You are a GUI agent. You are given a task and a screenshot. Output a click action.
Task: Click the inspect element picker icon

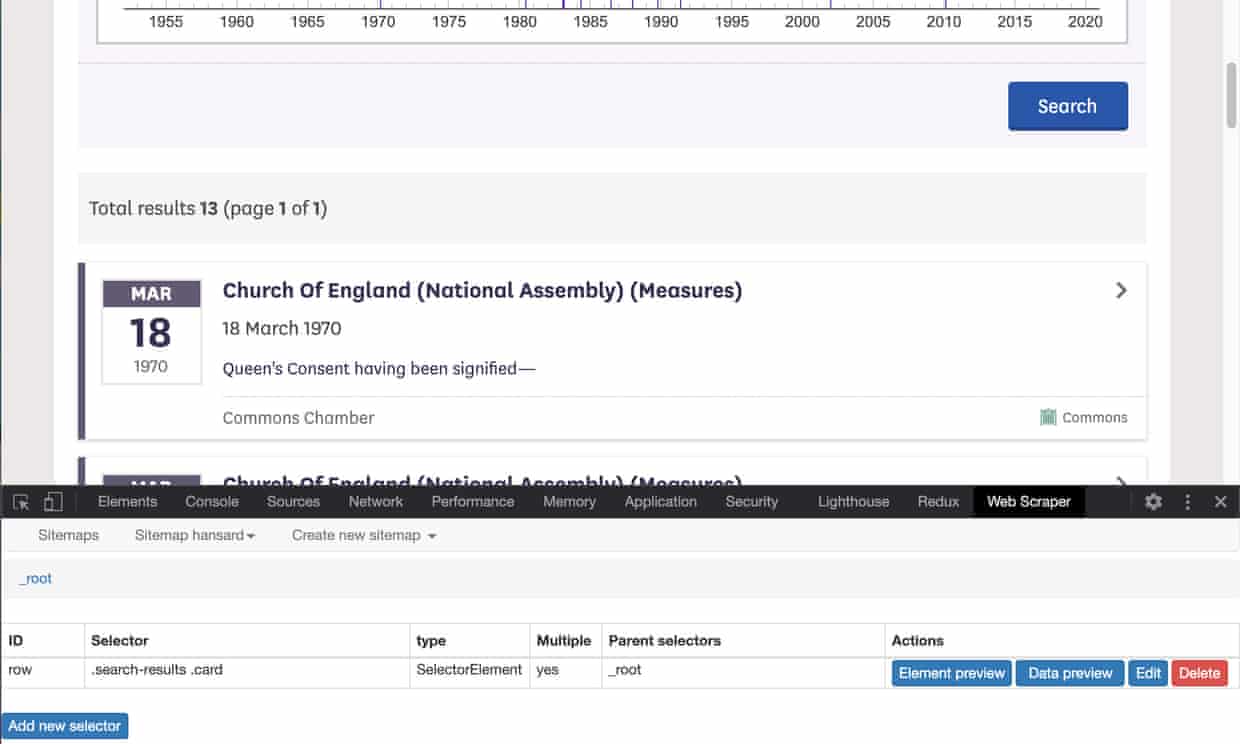coord(21,502)
